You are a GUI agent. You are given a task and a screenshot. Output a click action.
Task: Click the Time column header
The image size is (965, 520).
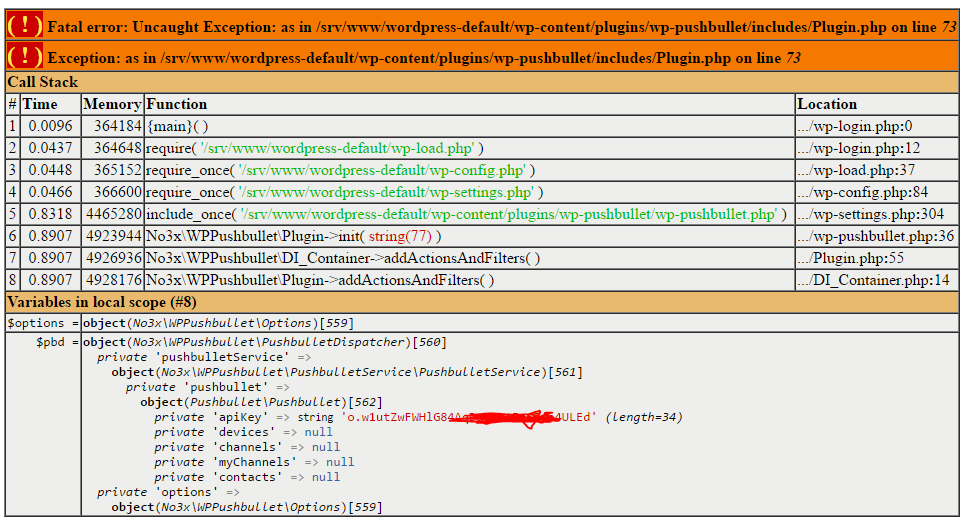click(40, 104)
